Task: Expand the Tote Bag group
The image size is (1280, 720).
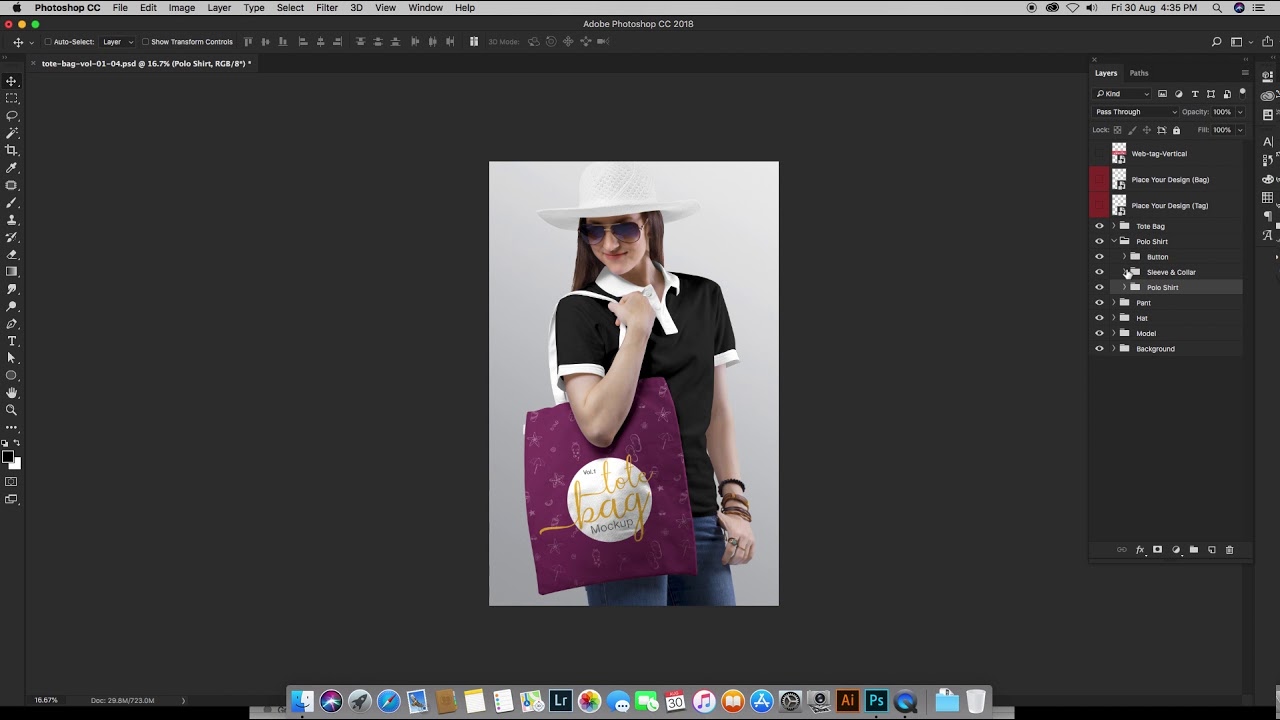Action: [1114, 226]
